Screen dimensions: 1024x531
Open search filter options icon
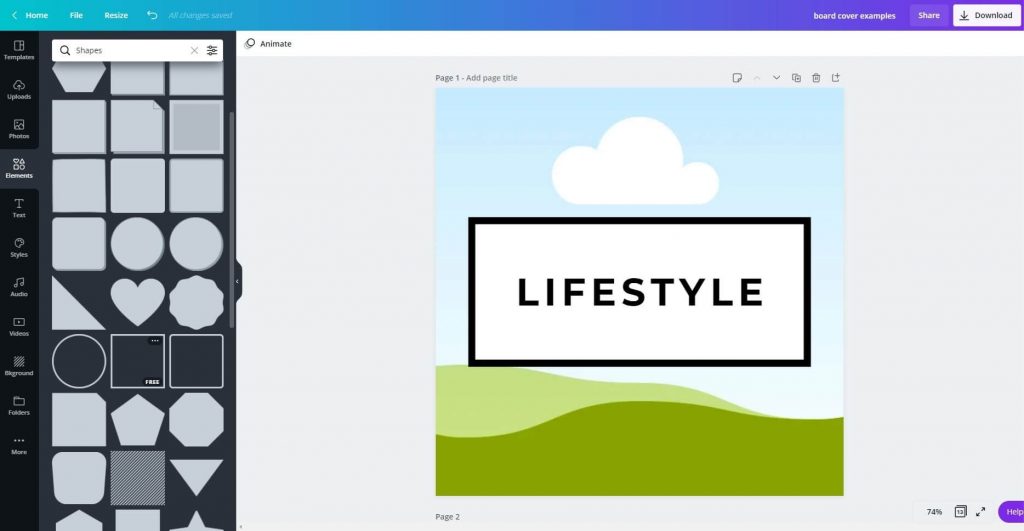(x=212, y=50)
